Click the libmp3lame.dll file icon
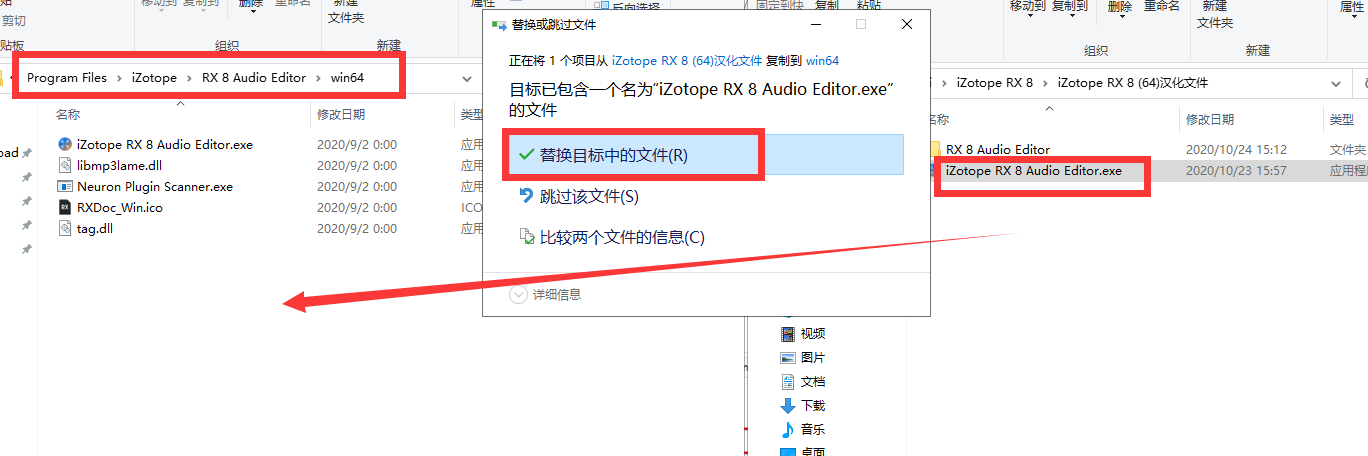The width and height of the screenshot is (1368, 456). point(66,165)
